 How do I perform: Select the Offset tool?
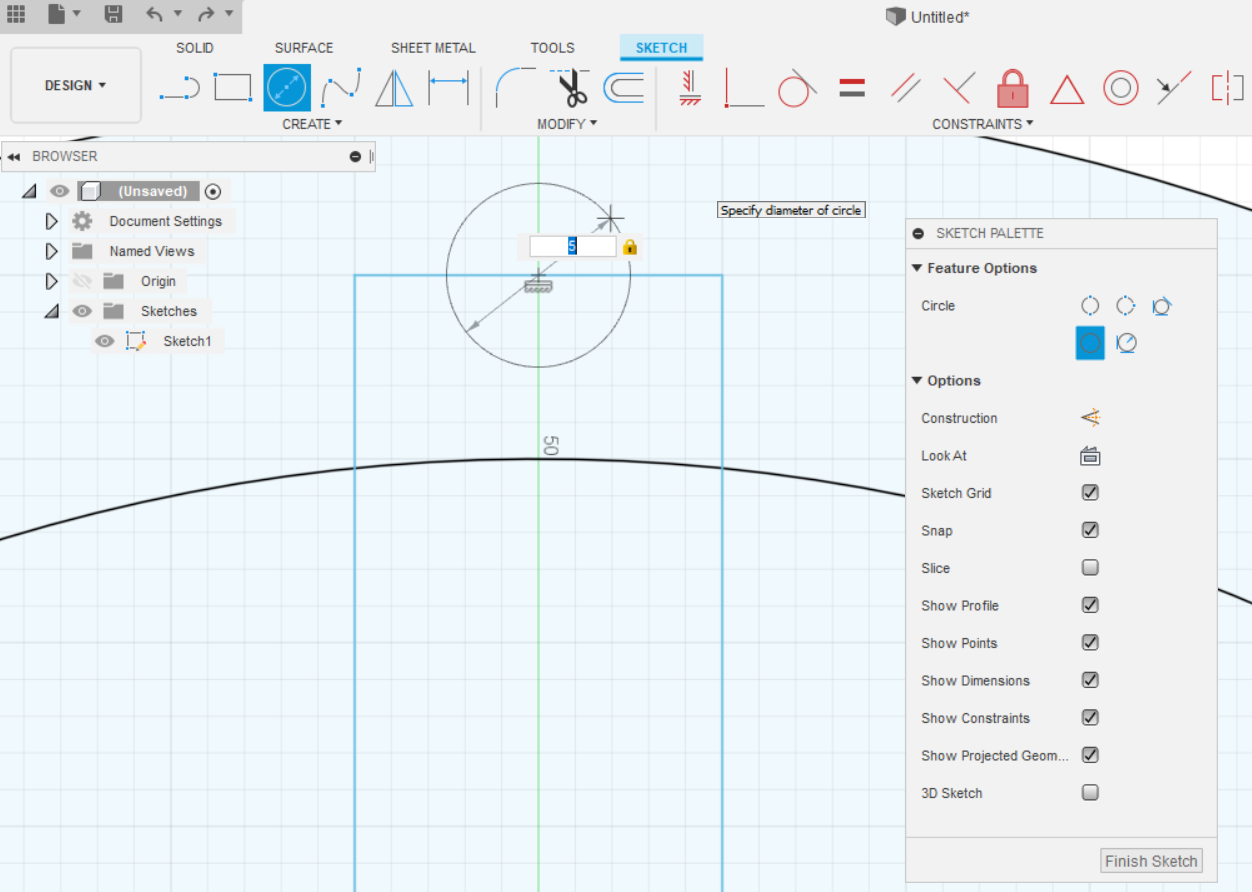[624, 88]
